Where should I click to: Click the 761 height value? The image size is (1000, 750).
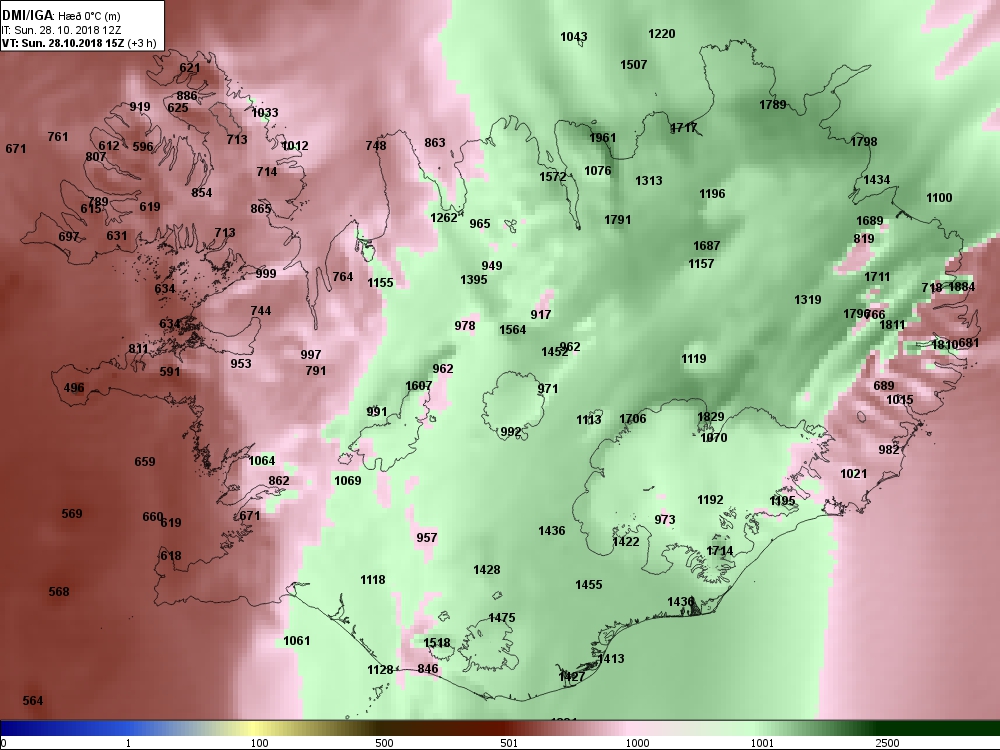pyautogui.click(x=57, y=136)
